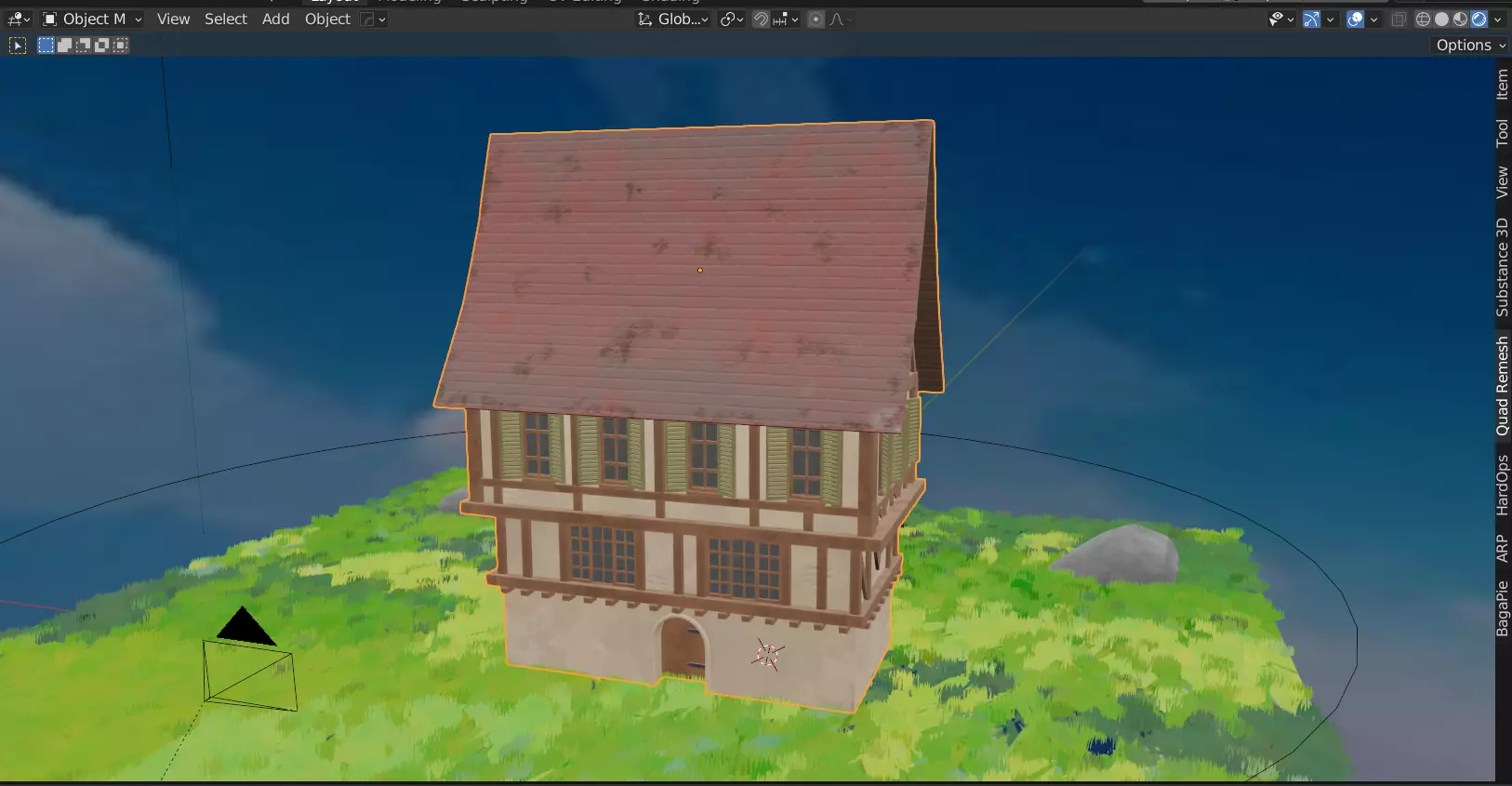Open the Tool sidebar tab
The height and width of the screenshot is (786, 1512).
point(1502,132)
